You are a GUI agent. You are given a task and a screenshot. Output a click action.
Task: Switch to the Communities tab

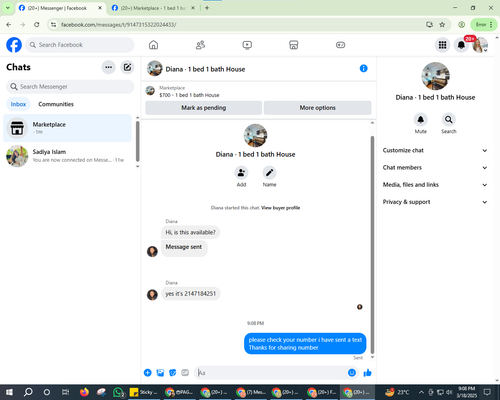pyautogui.click(x=56, y=104)
